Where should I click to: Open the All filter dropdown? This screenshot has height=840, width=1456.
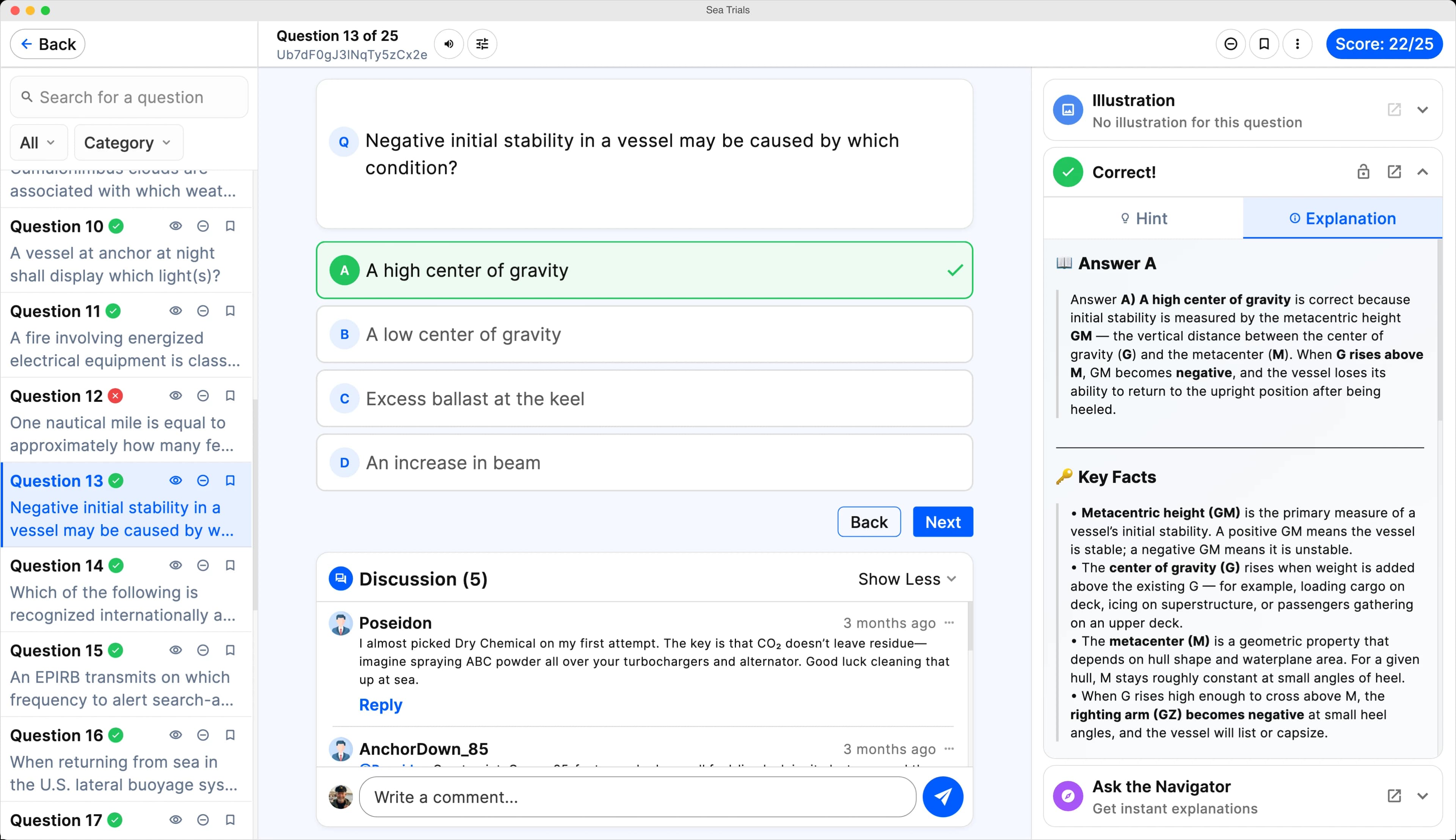coord(39,143)
